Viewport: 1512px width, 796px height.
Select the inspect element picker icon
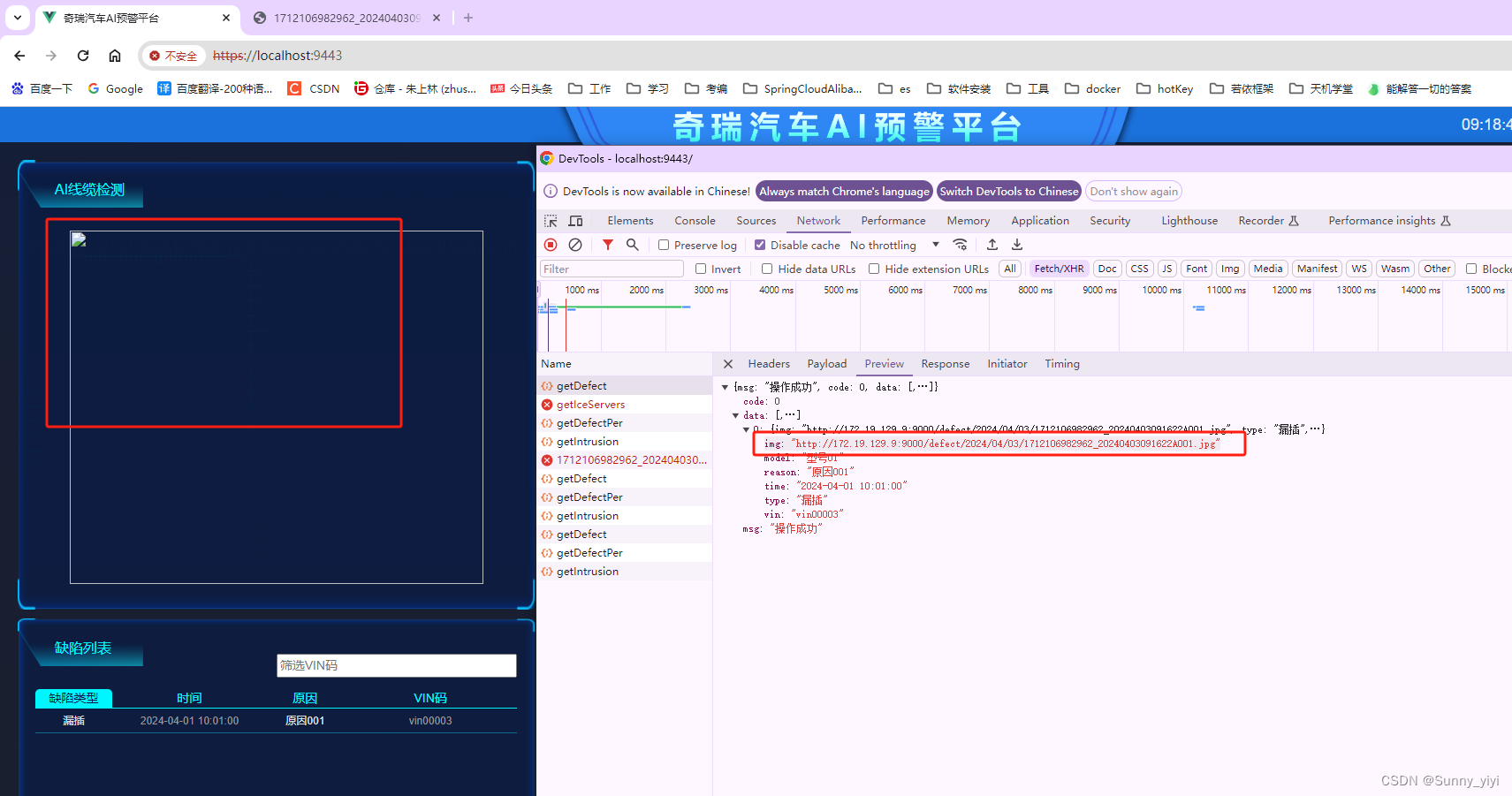551,221
